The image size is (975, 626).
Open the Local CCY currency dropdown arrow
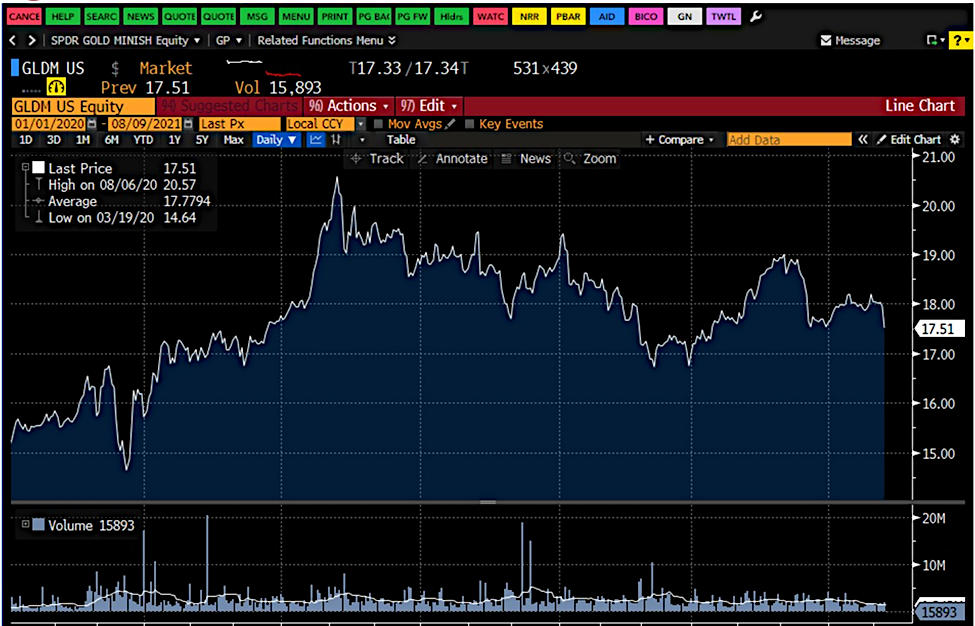(x=361, y=124)
